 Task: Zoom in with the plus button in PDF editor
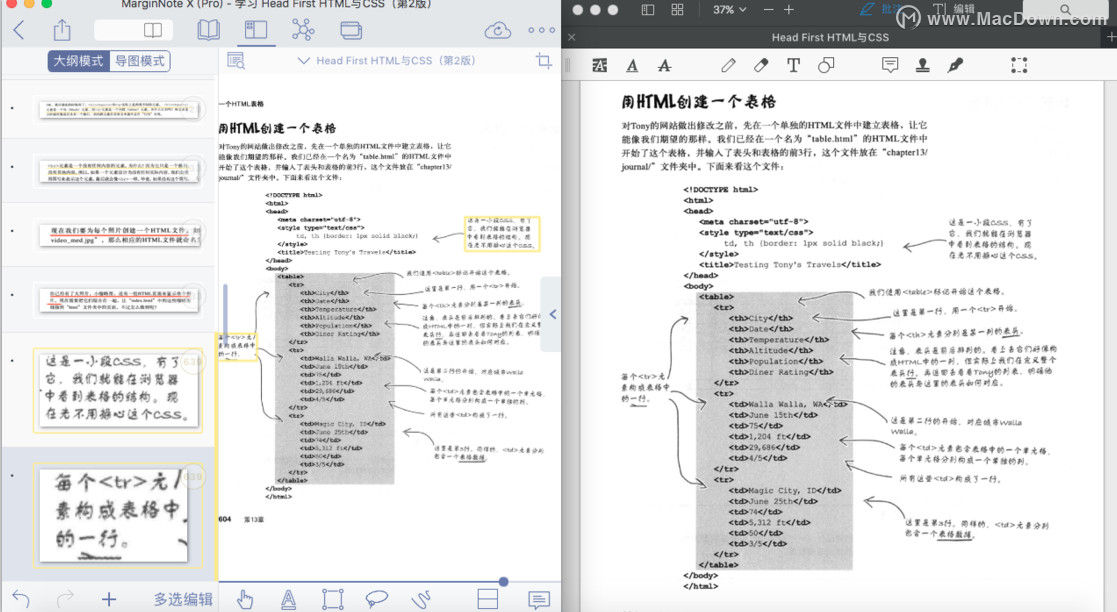pyautogui.click(x=789, y=10)
